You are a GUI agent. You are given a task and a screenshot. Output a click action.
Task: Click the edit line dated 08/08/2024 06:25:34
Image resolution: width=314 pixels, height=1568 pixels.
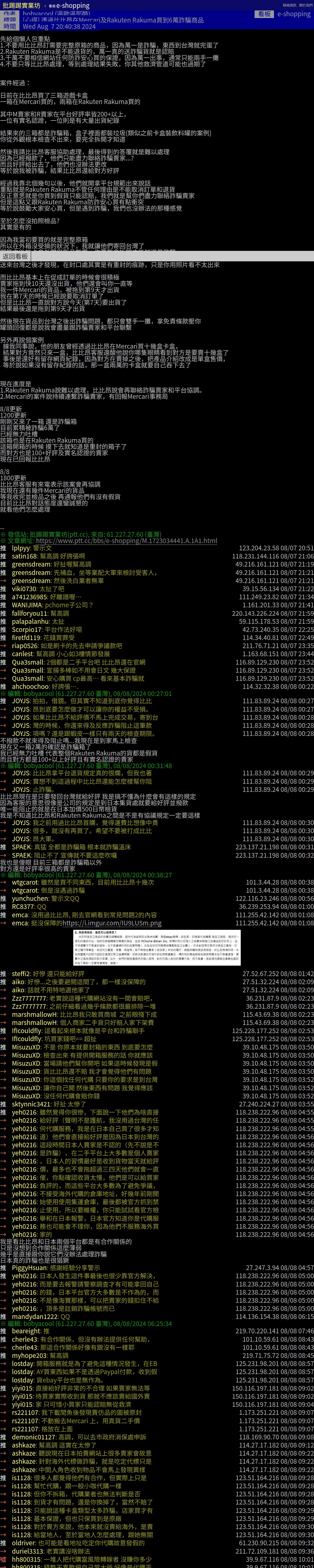click(x=86, y=1323)
